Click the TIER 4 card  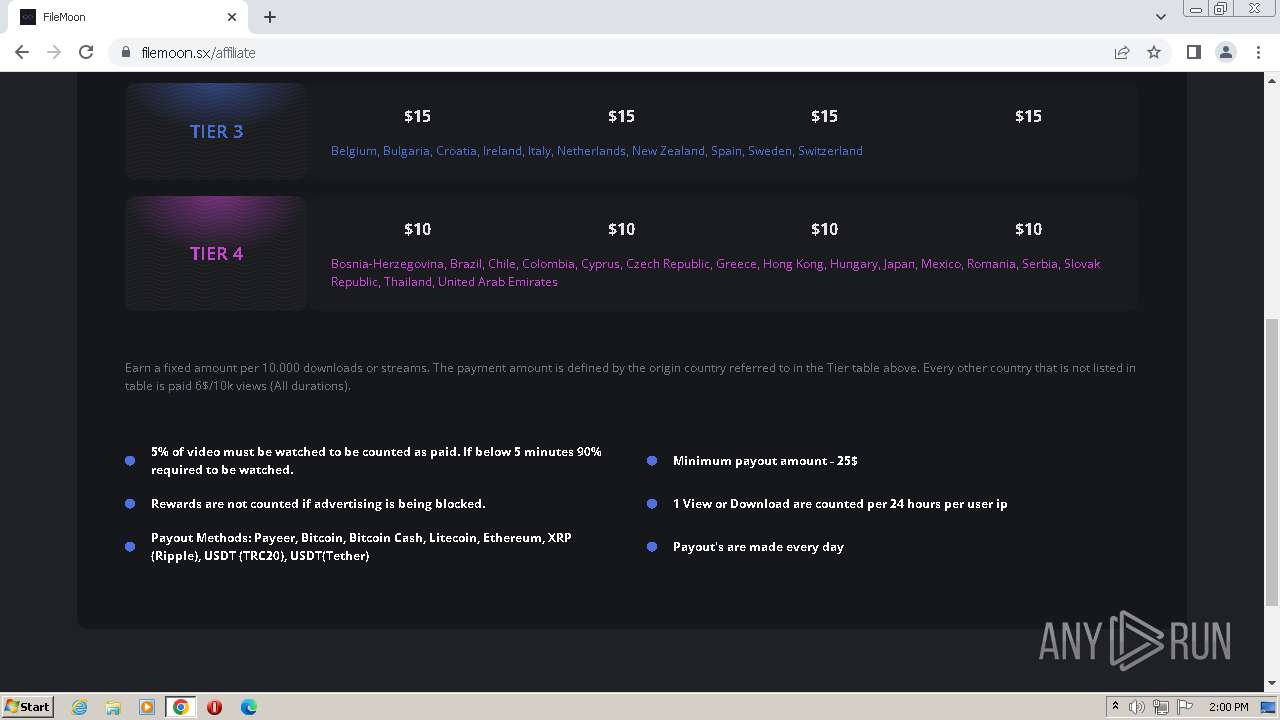point(216,253)
